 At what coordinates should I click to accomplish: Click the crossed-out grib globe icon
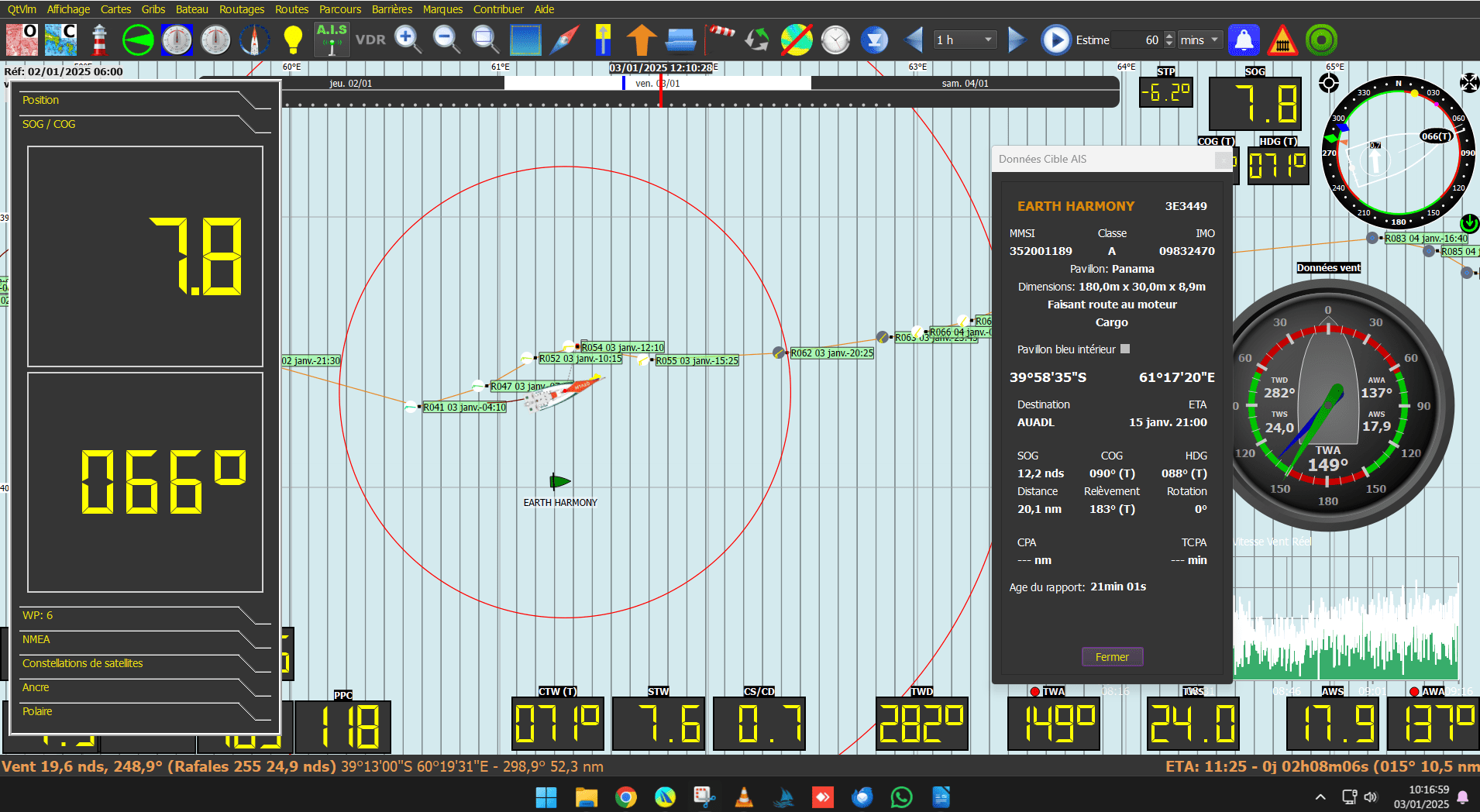point(797,40)
